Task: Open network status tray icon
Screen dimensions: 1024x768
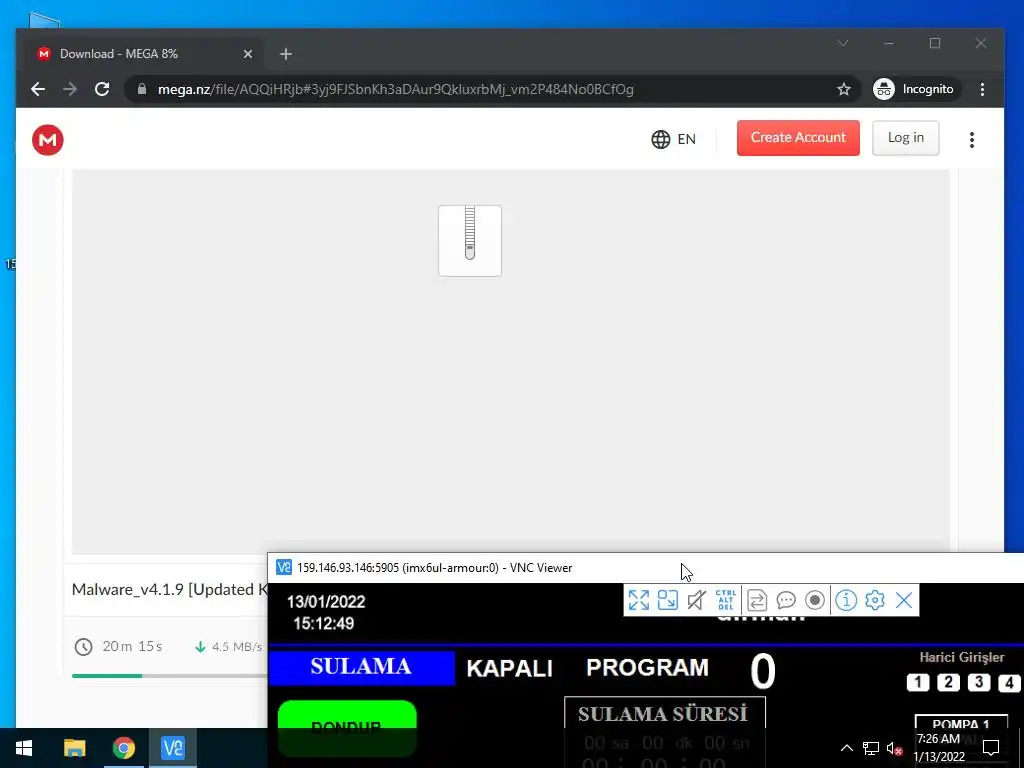Action: [871, 748]
